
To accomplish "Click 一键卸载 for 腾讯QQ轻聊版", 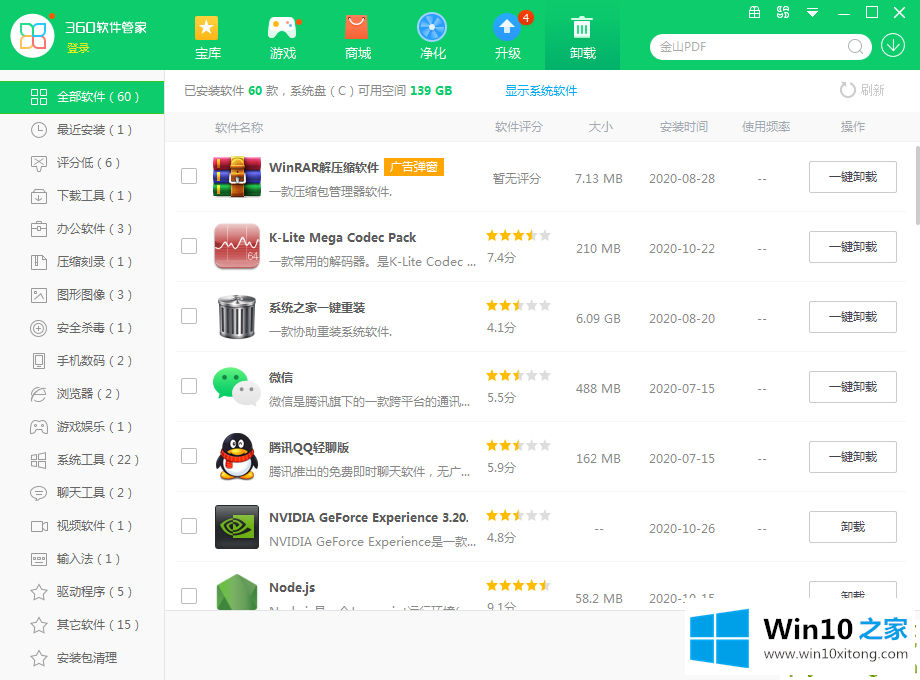I will coord(853,456).
